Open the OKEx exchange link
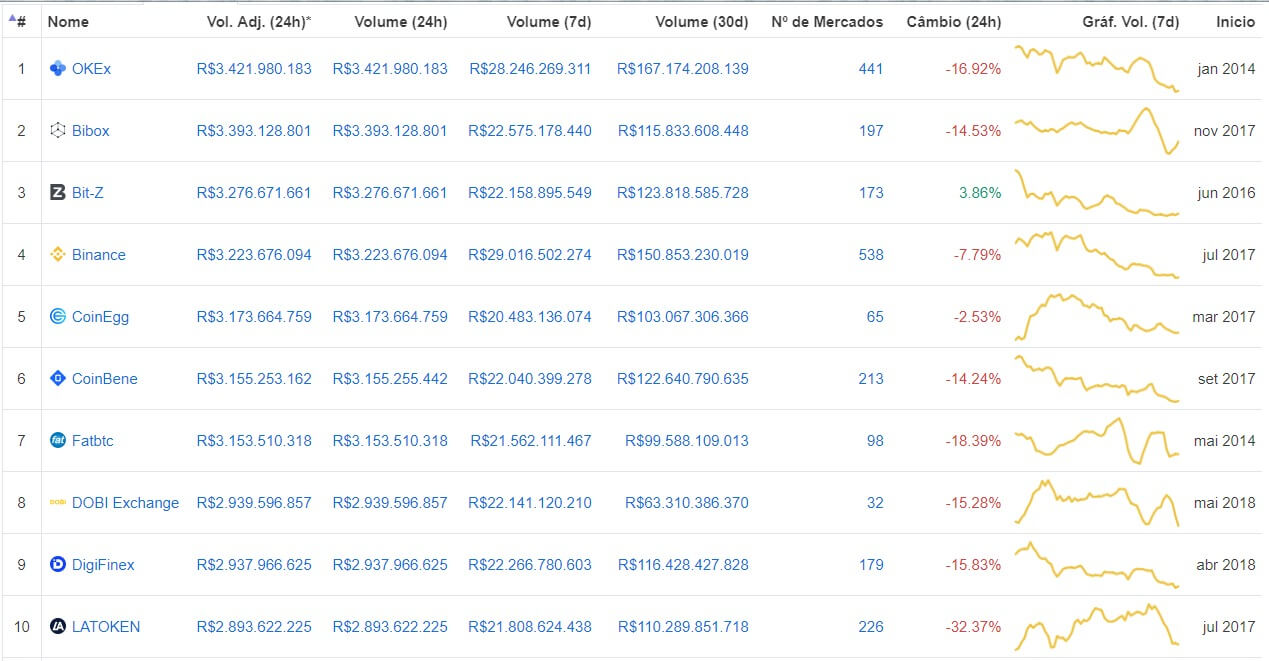1269x661 pixels. tap(92, 68)
